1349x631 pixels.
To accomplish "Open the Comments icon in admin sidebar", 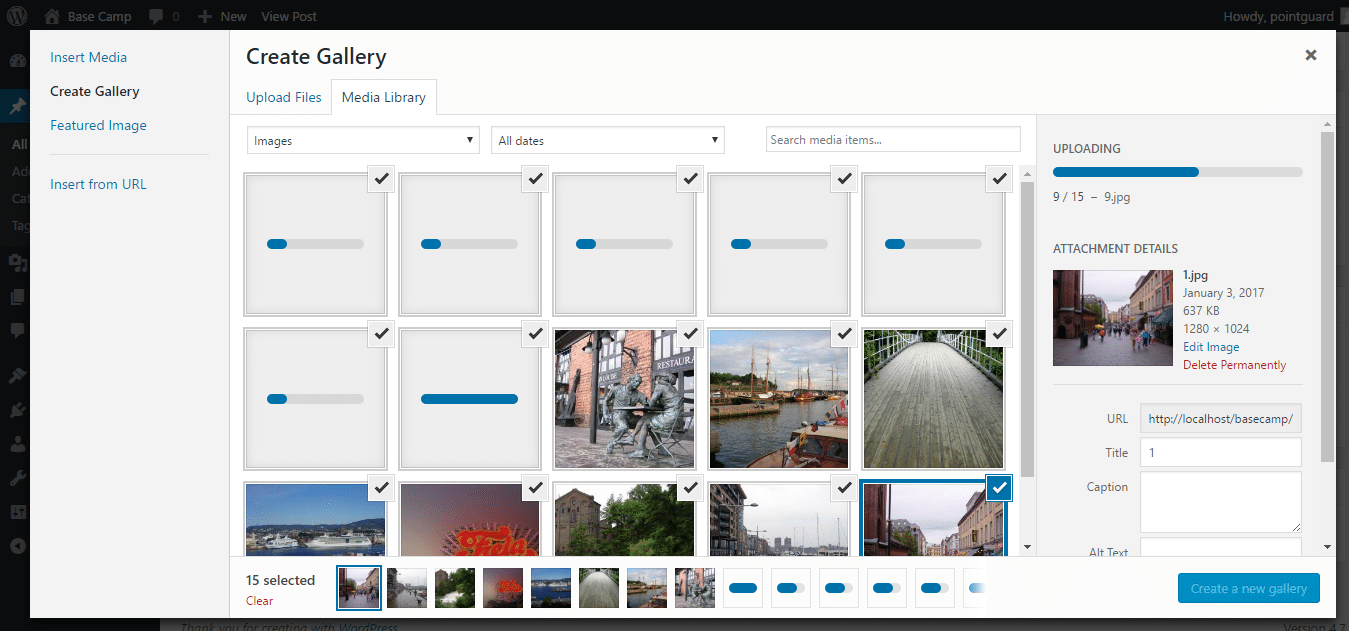I will point(17,330).
